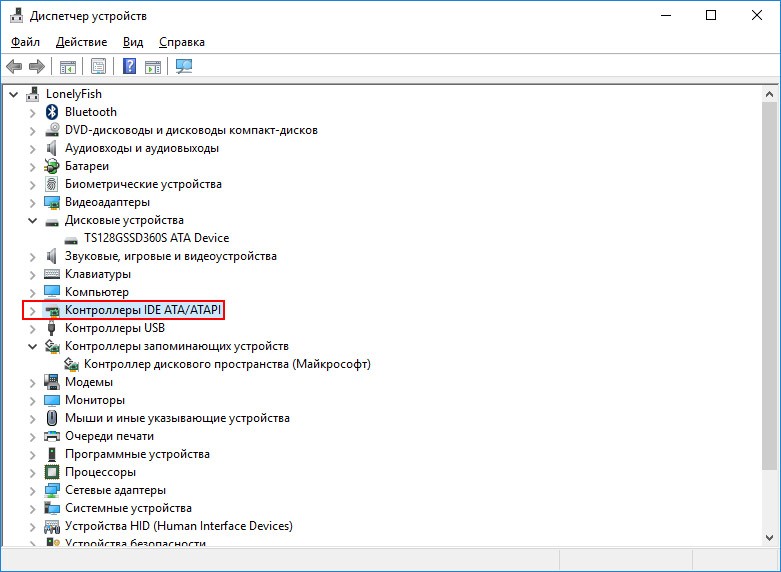Select DVD-дисководы и дисководы компакт-дисков label
Screen dimensions: 781x572
coord(191,130)
